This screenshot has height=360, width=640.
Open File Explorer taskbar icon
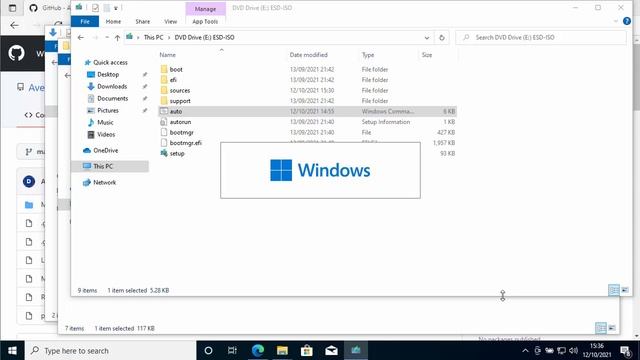pyautogui.click(x=282, y=351)
